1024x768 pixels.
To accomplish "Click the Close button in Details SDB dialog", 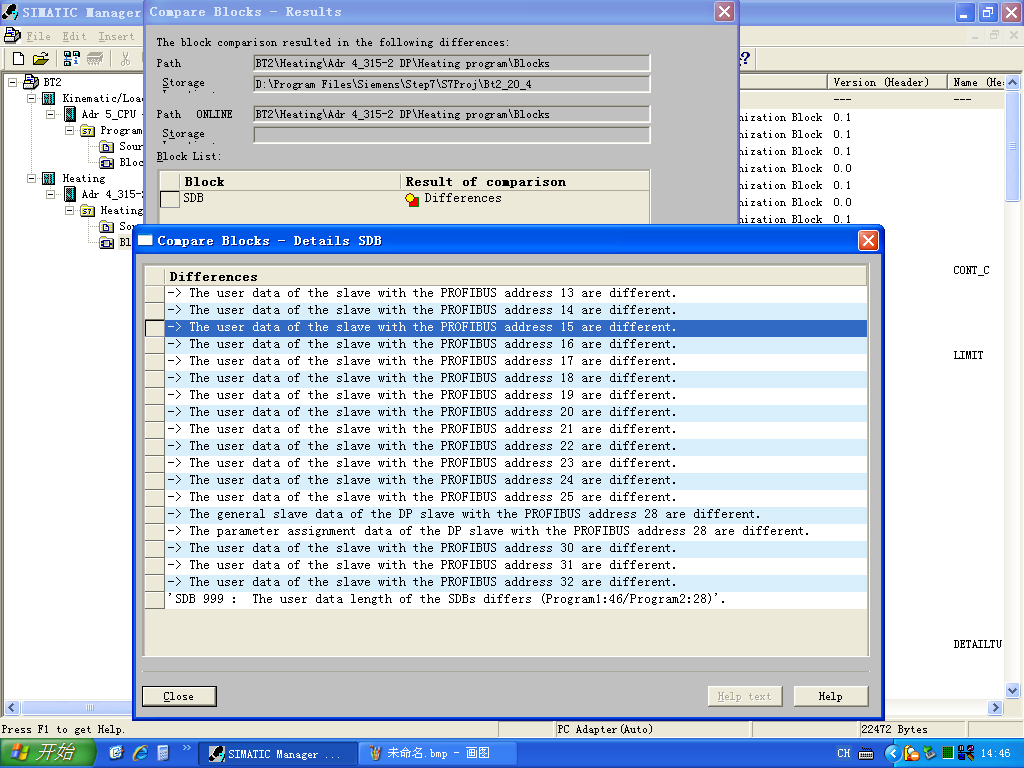I will (179, 696).
